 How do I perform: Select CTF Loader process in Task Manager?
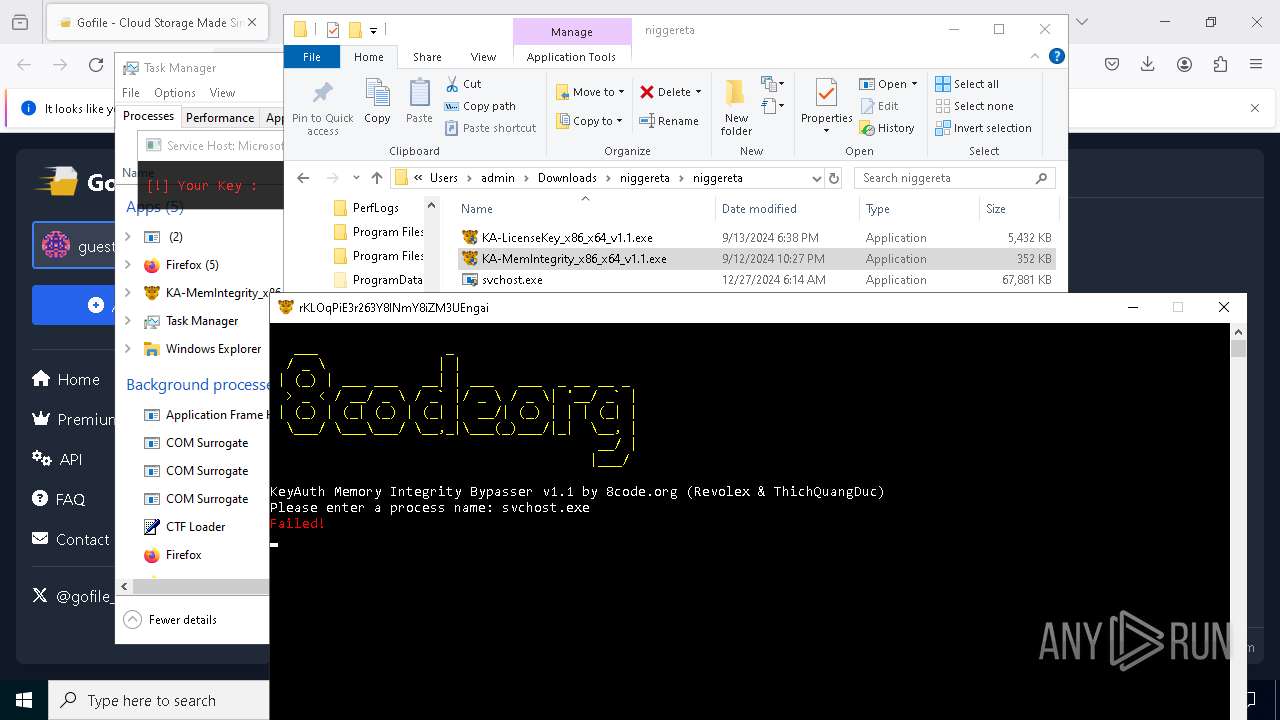(x=195, y=527)
